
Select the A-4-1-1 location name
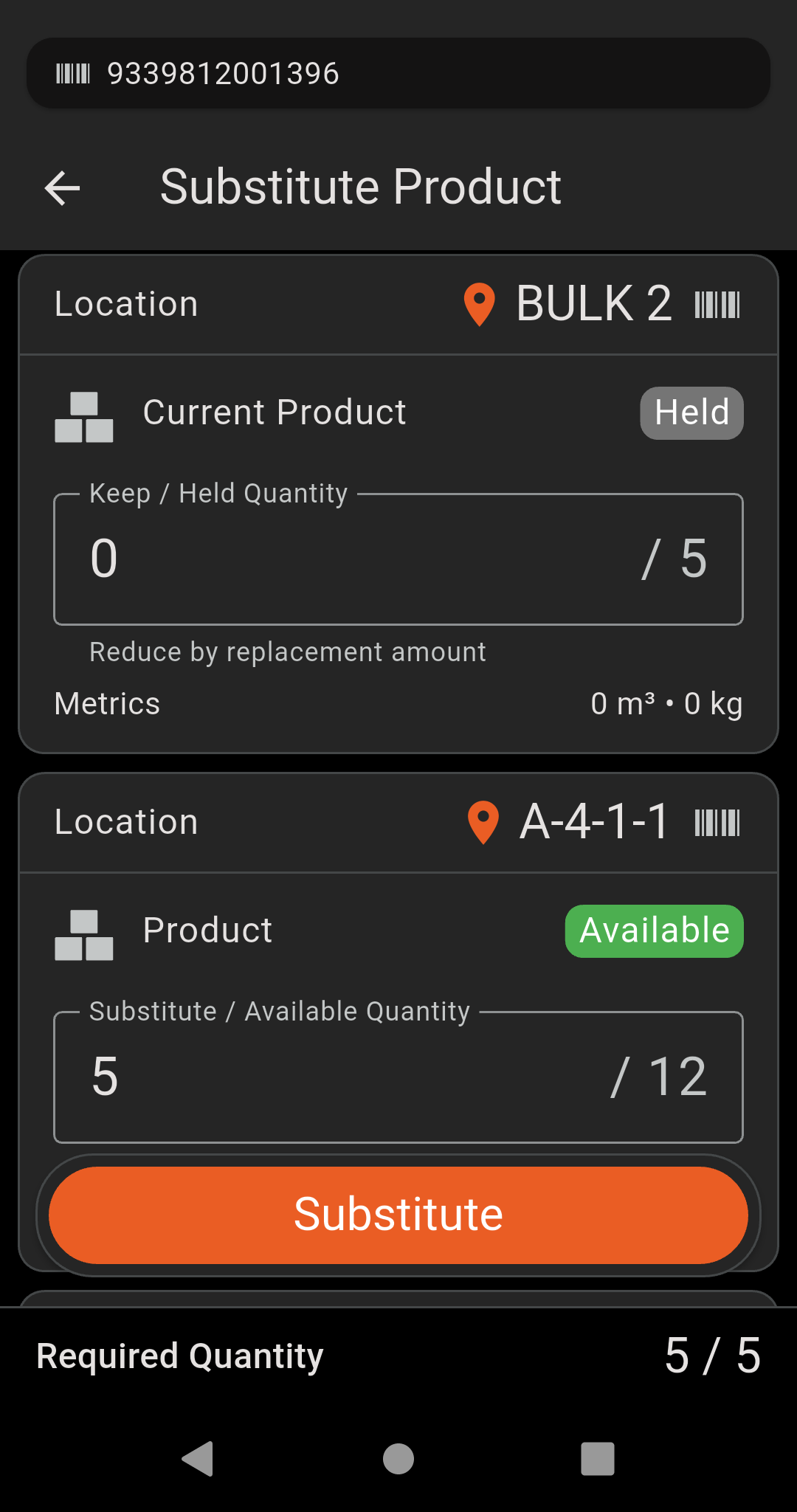pyautogui.click(x=594, y=822)
